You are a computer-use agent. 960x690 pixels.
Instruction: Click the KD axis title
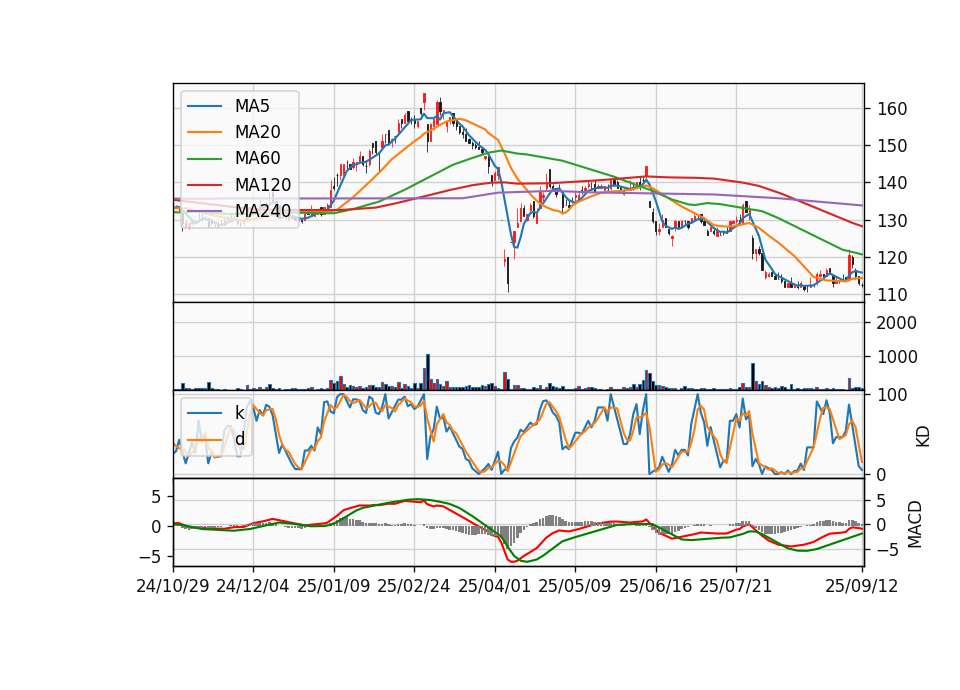(923, 436)
